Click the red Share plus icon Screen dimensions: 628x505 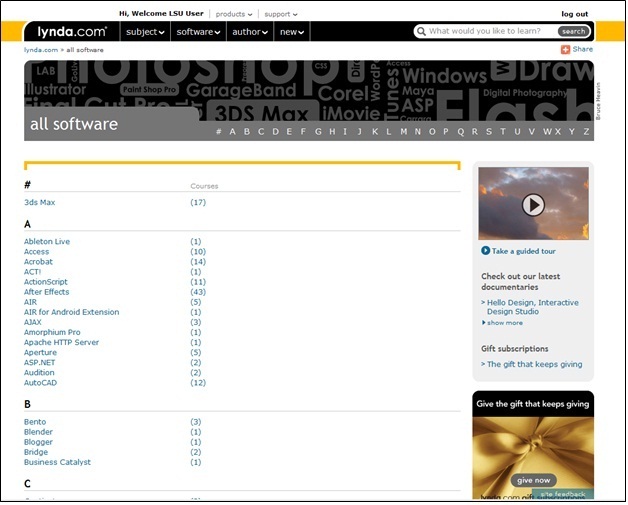tap(565, 49)
